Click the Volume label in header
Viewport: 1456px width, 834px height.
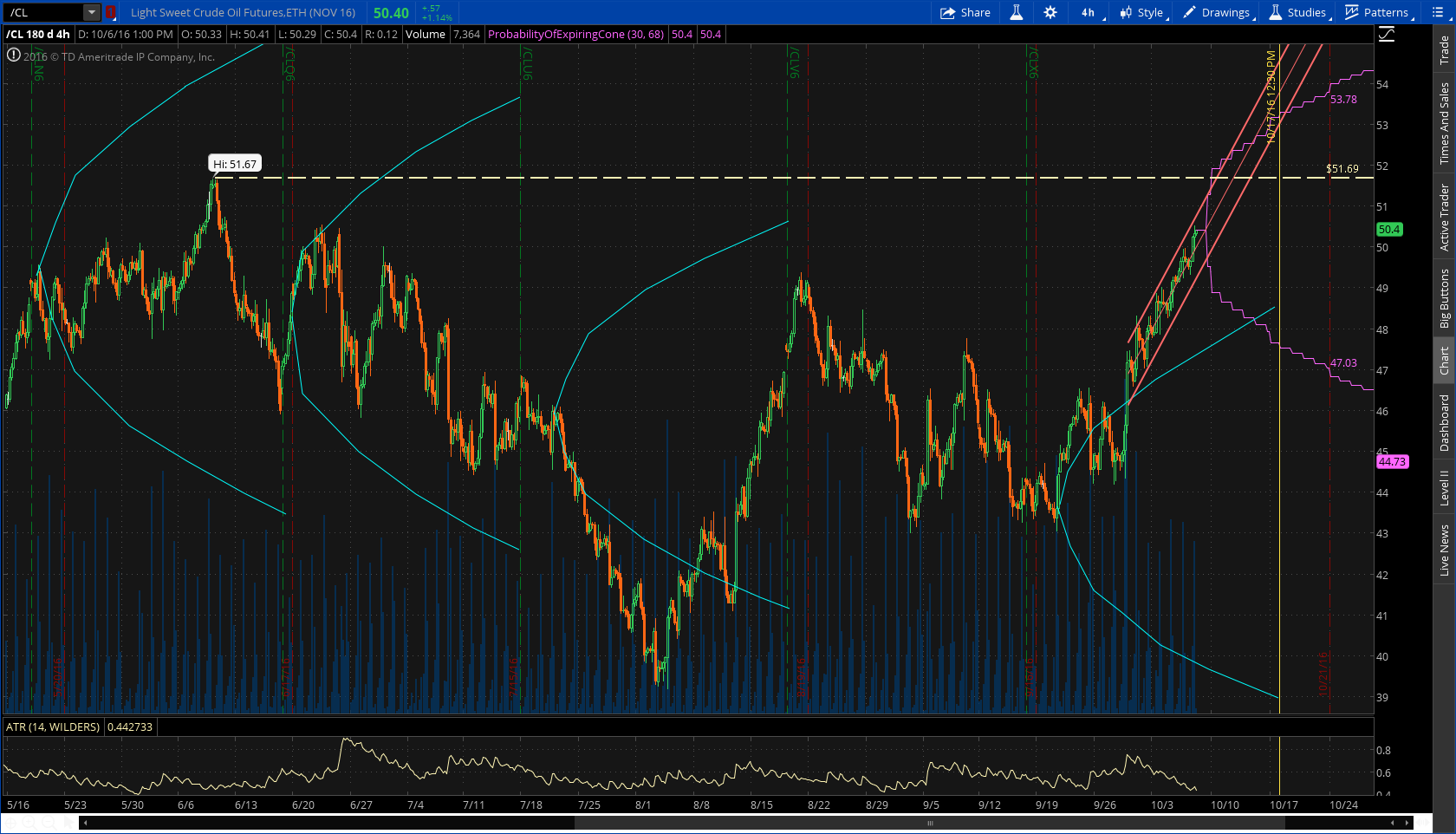[x=425, y=34]
